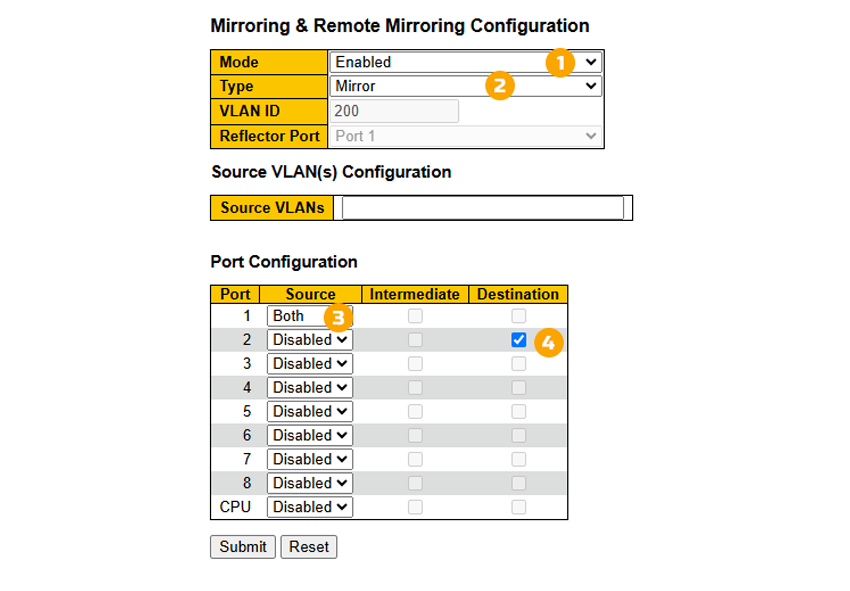Expand the Source dropdown for port 2
The width and height of the screenshot is (850, 591).
[x=310, y=340]
